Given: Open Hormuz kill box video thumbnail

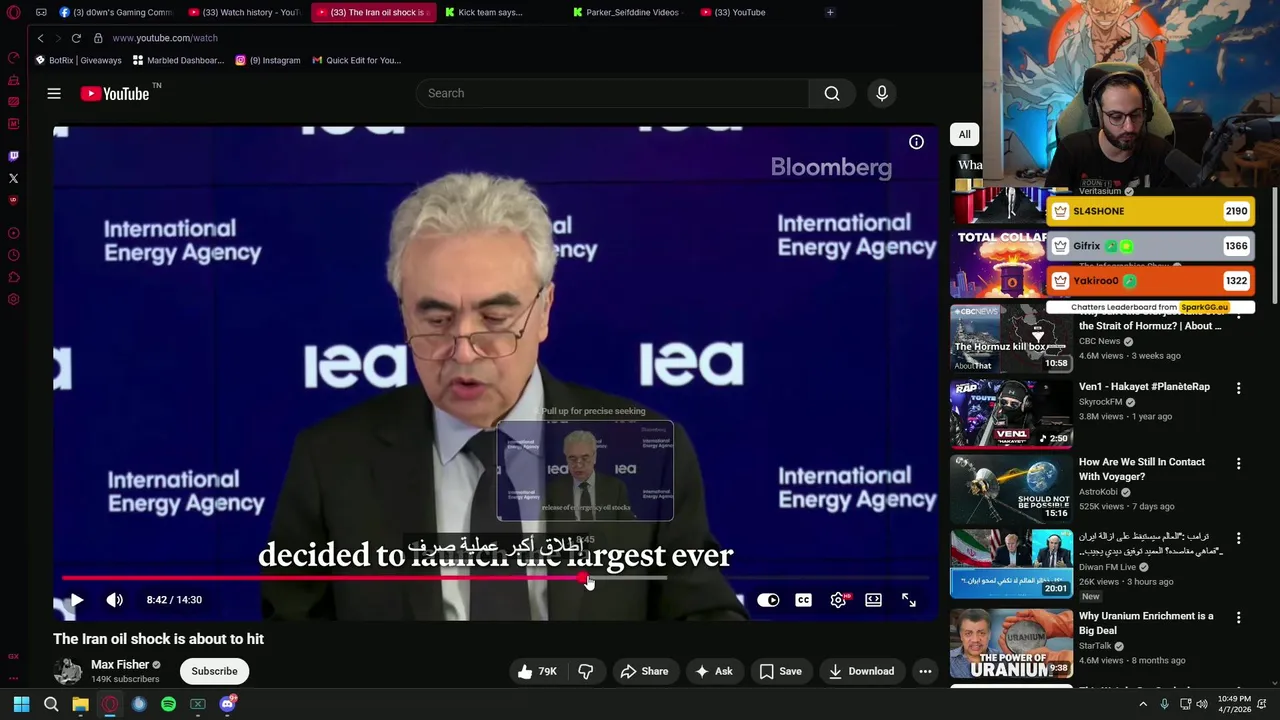Looking at the screenshot, I should [1011, 337].
